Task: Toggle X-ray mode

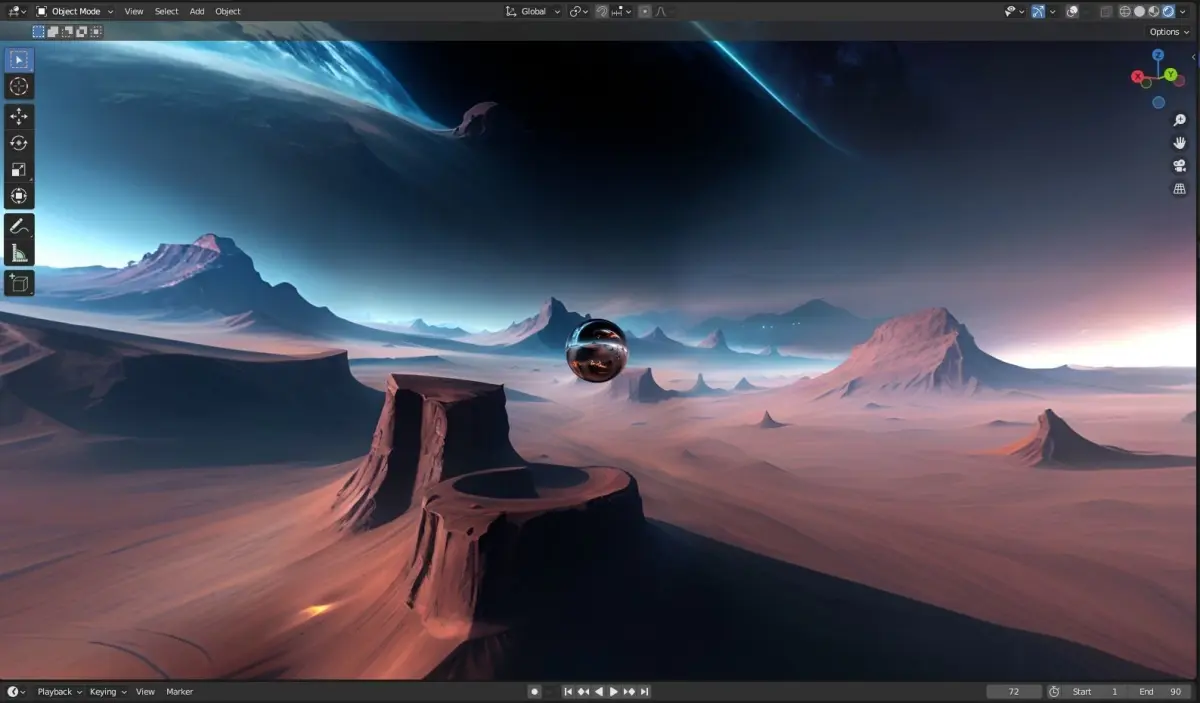Action: point(1105,11)
